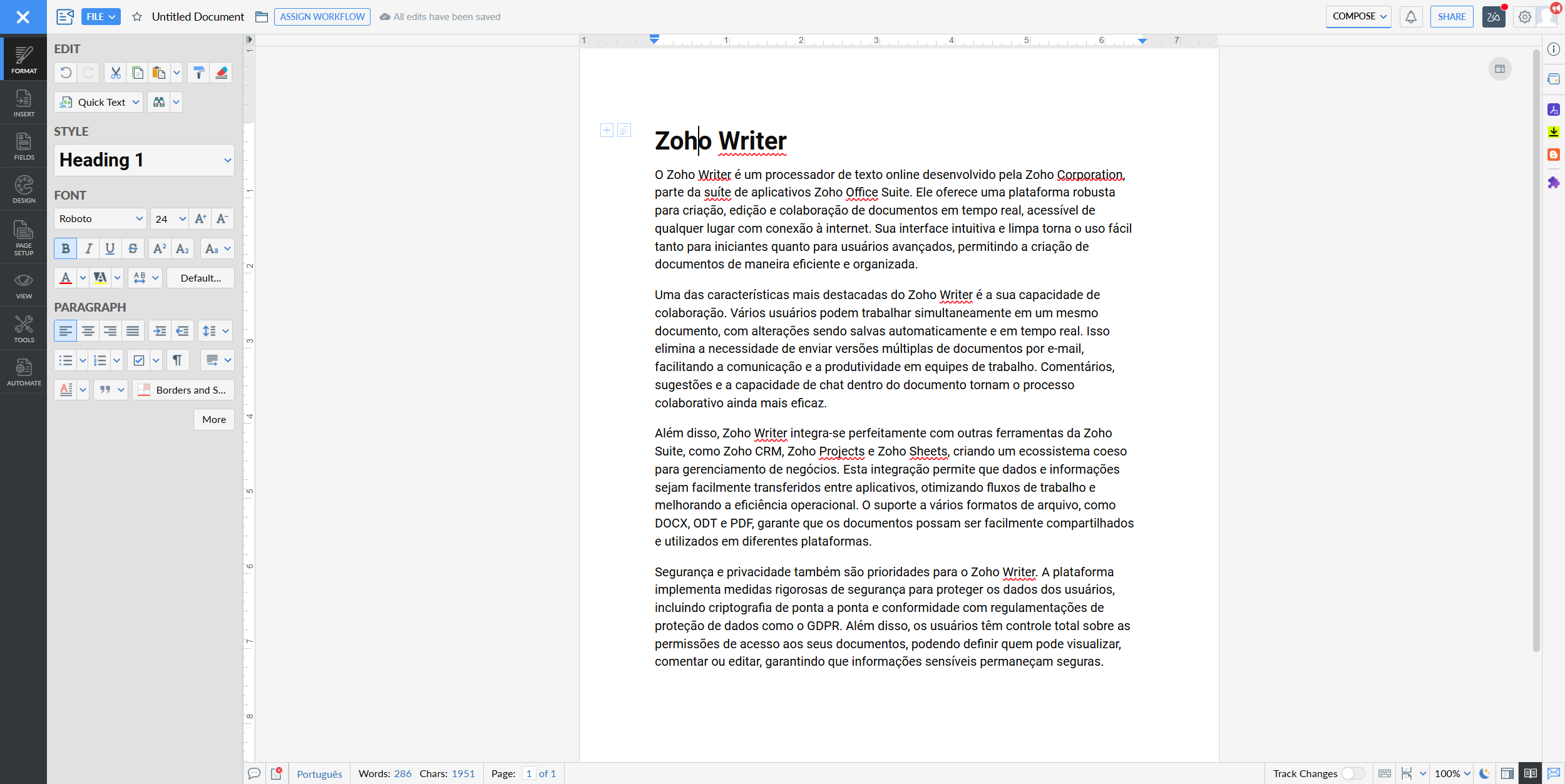Click the Português language link
1565x784 pixels.
(319, 774)
